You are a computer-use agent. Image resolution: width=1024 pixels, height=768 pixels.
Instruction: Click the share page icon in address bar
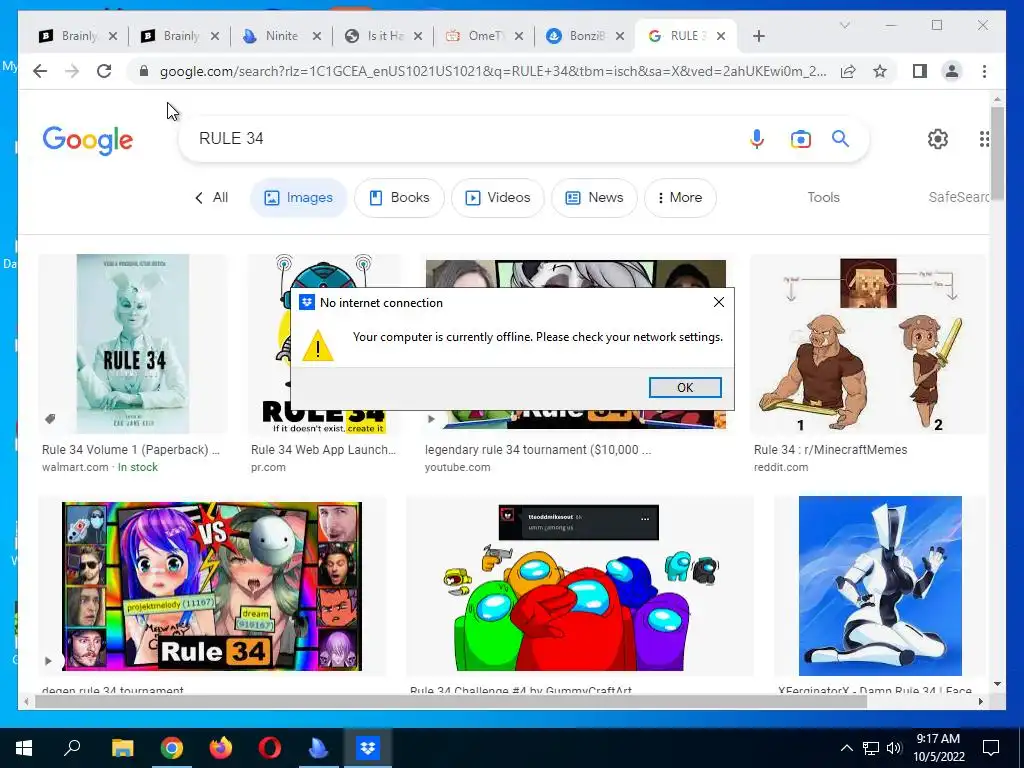pyautogui.click(x=848, y=71)
